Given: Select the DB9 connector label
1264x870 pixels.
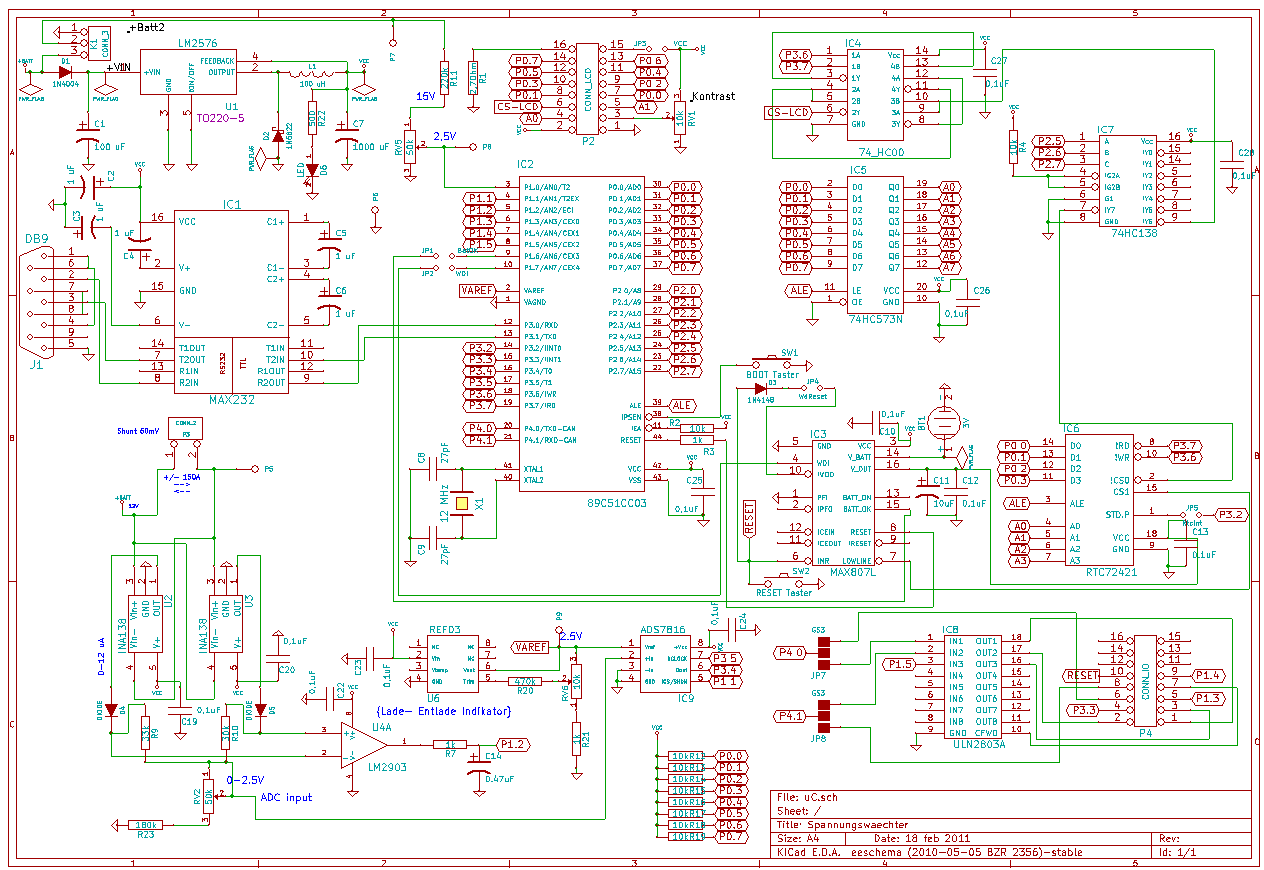Looking at the screenshot, I should tap(37, 238).
